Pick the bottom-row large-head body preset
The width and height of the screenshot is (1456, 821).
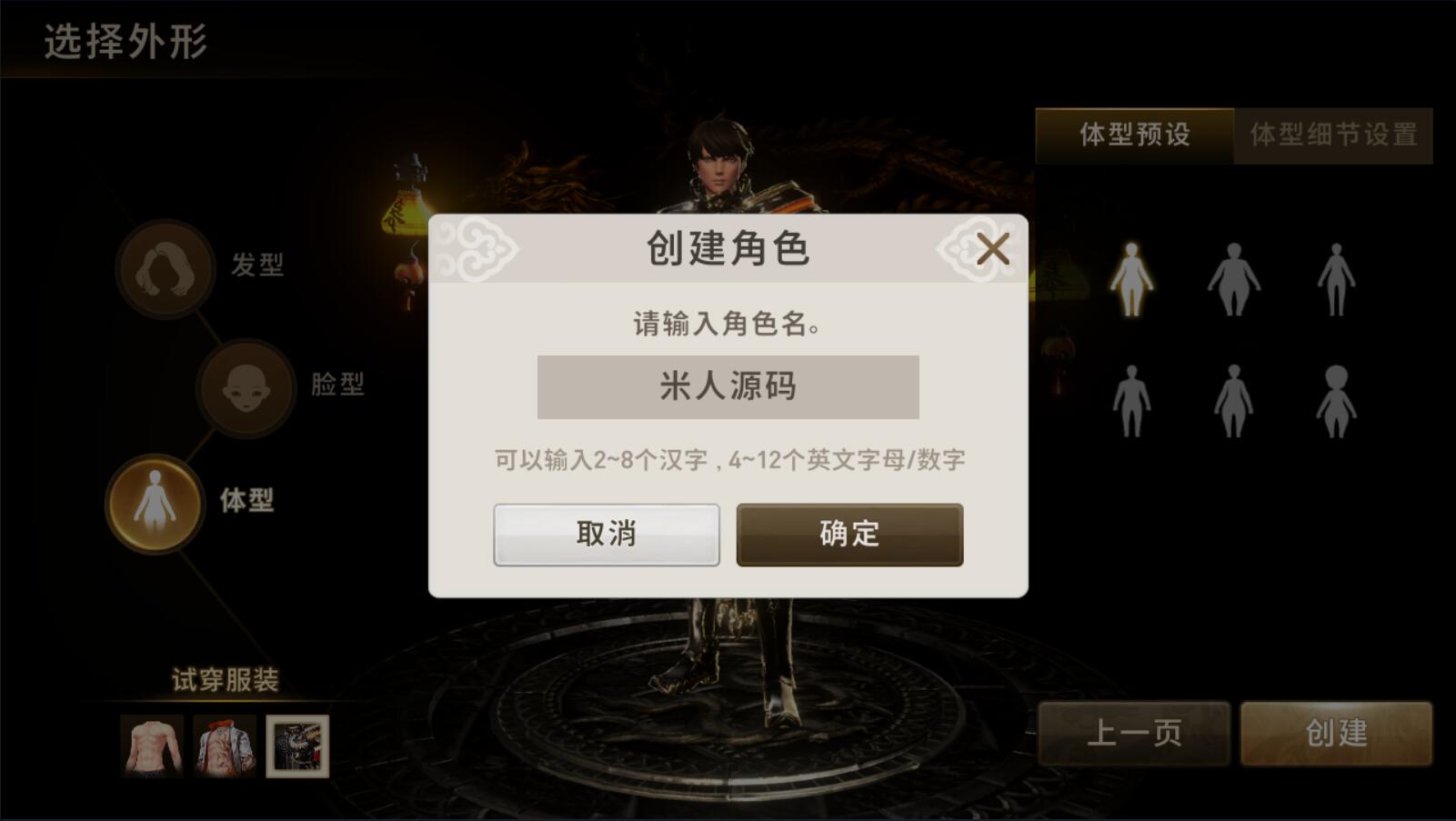[x=1336, y=401]
